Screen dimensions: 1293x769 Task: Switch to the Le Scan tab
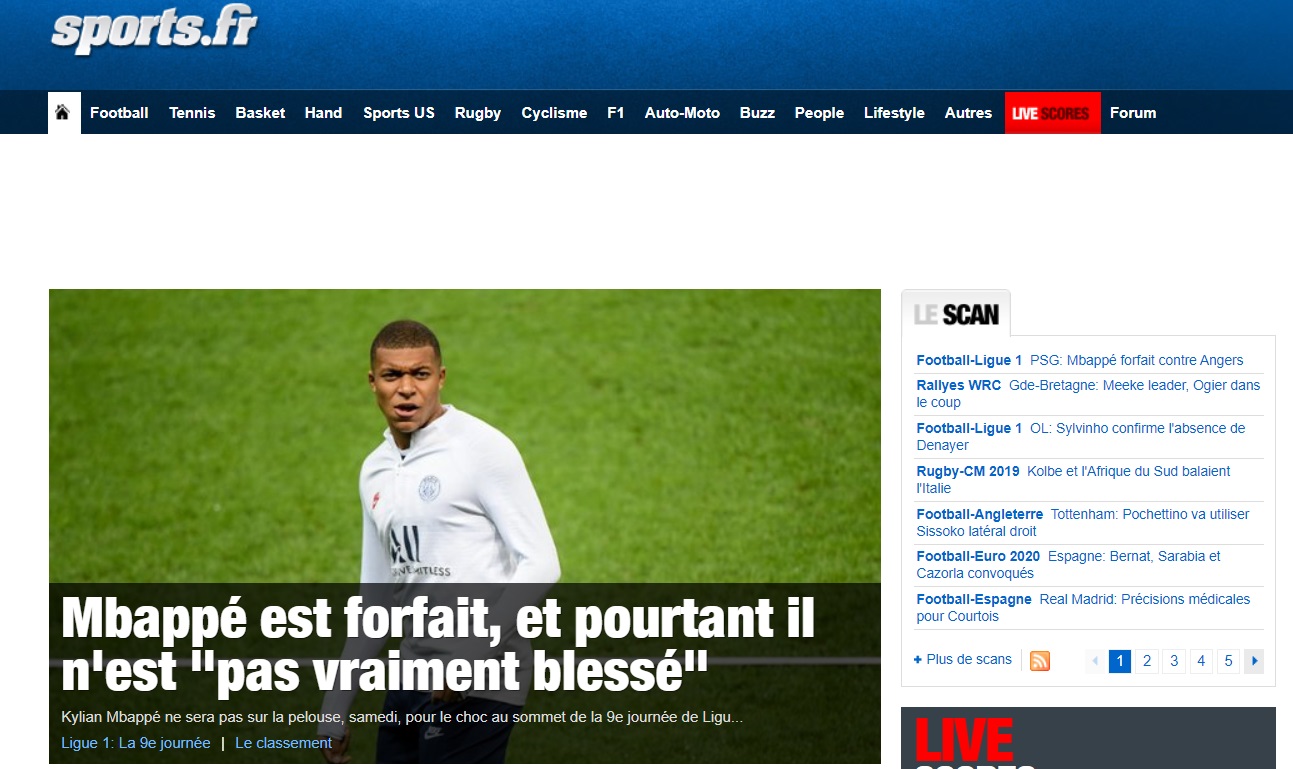(956, 314)
